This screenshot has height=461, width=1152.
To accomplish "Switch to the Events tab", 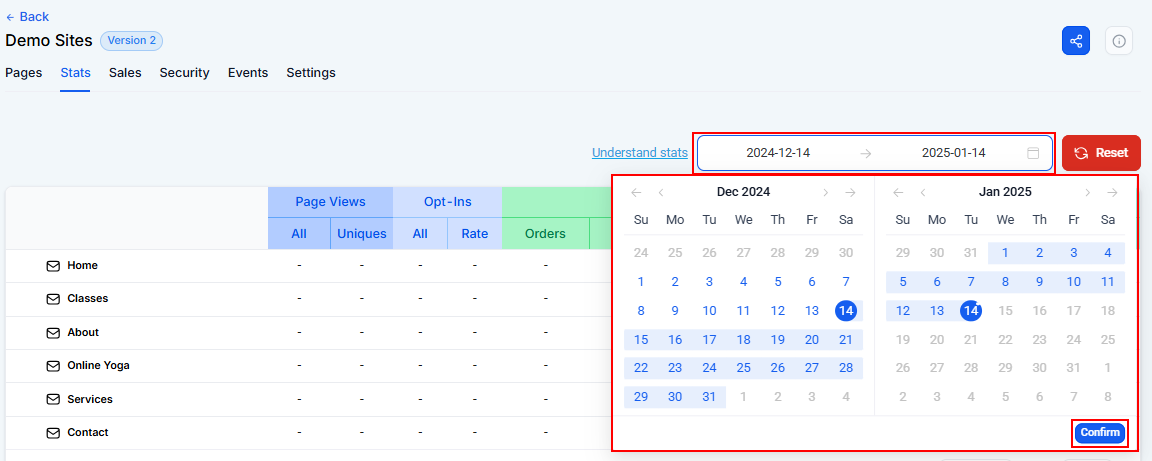I will (x=248, y=73).
